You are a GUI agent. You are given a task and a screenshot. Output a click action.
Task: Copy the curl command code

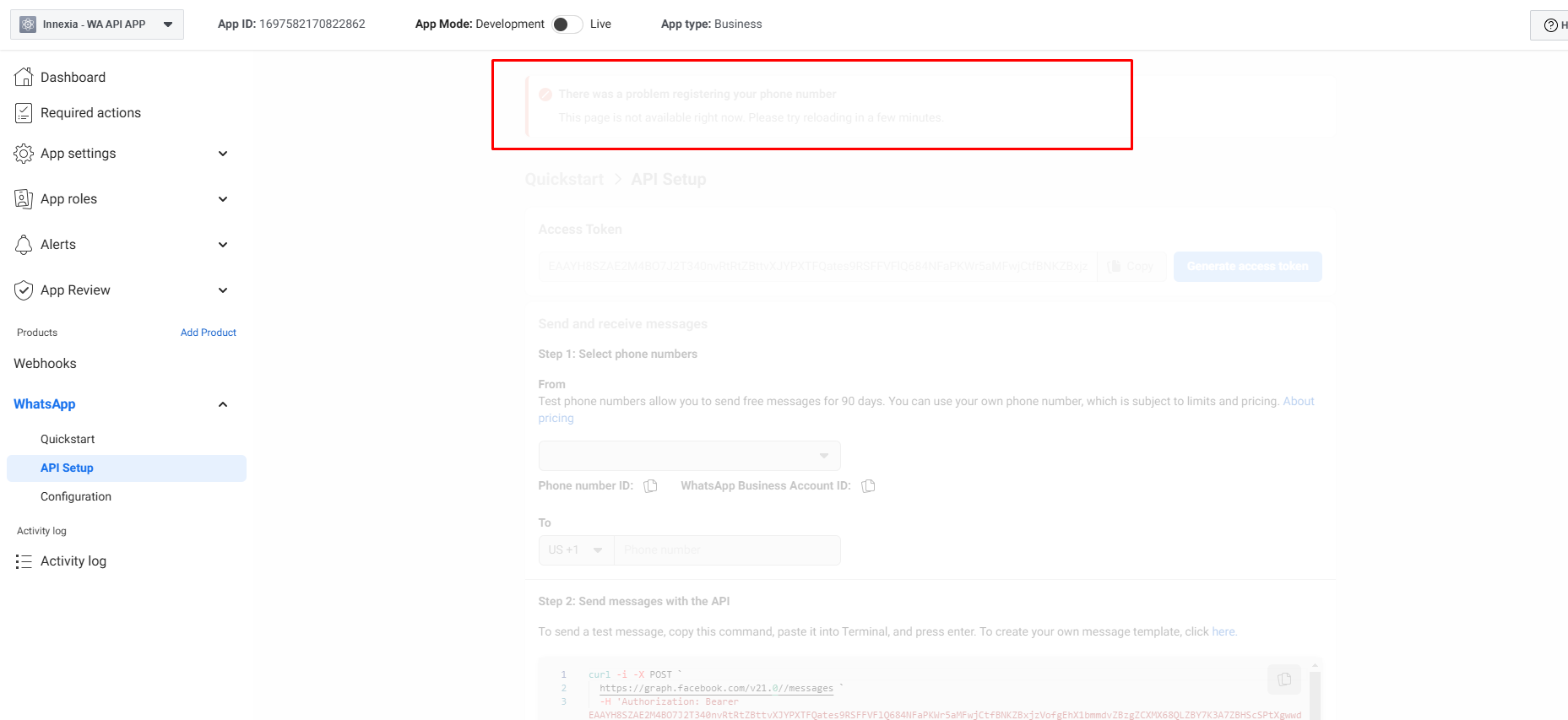1284,679
